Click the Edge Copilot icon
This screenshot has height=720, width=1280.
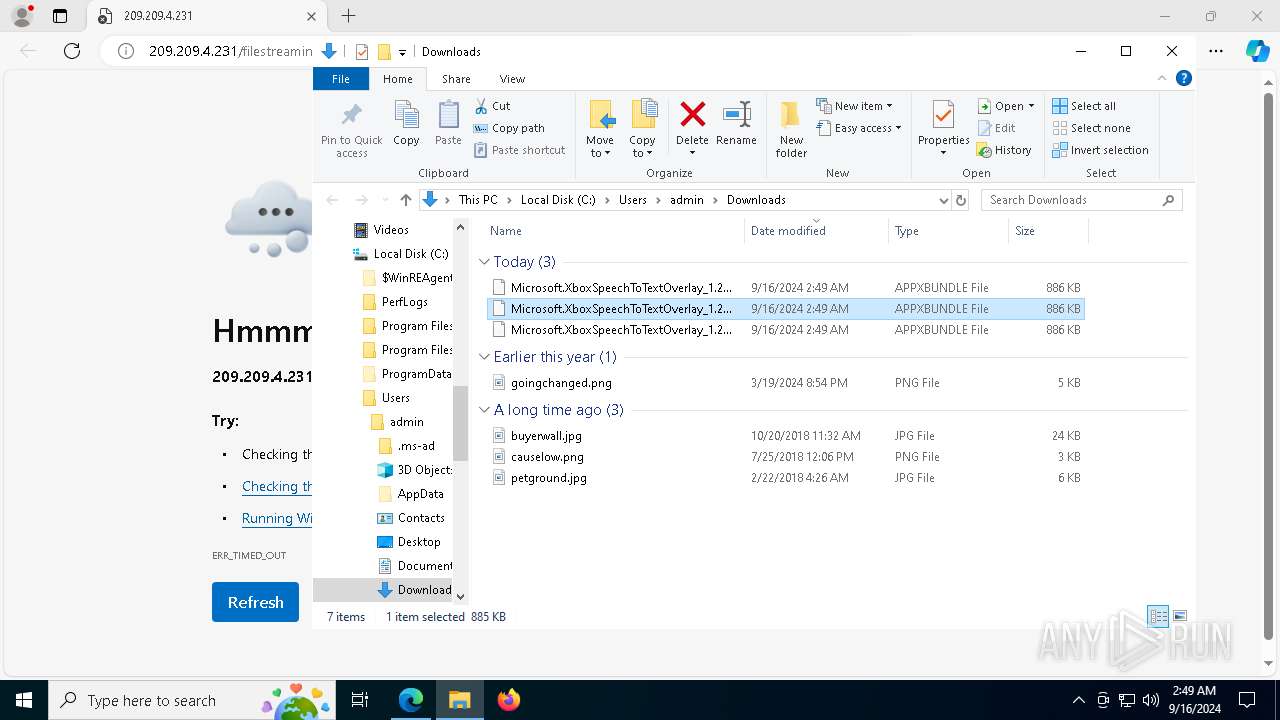[x=1257, y=51]
